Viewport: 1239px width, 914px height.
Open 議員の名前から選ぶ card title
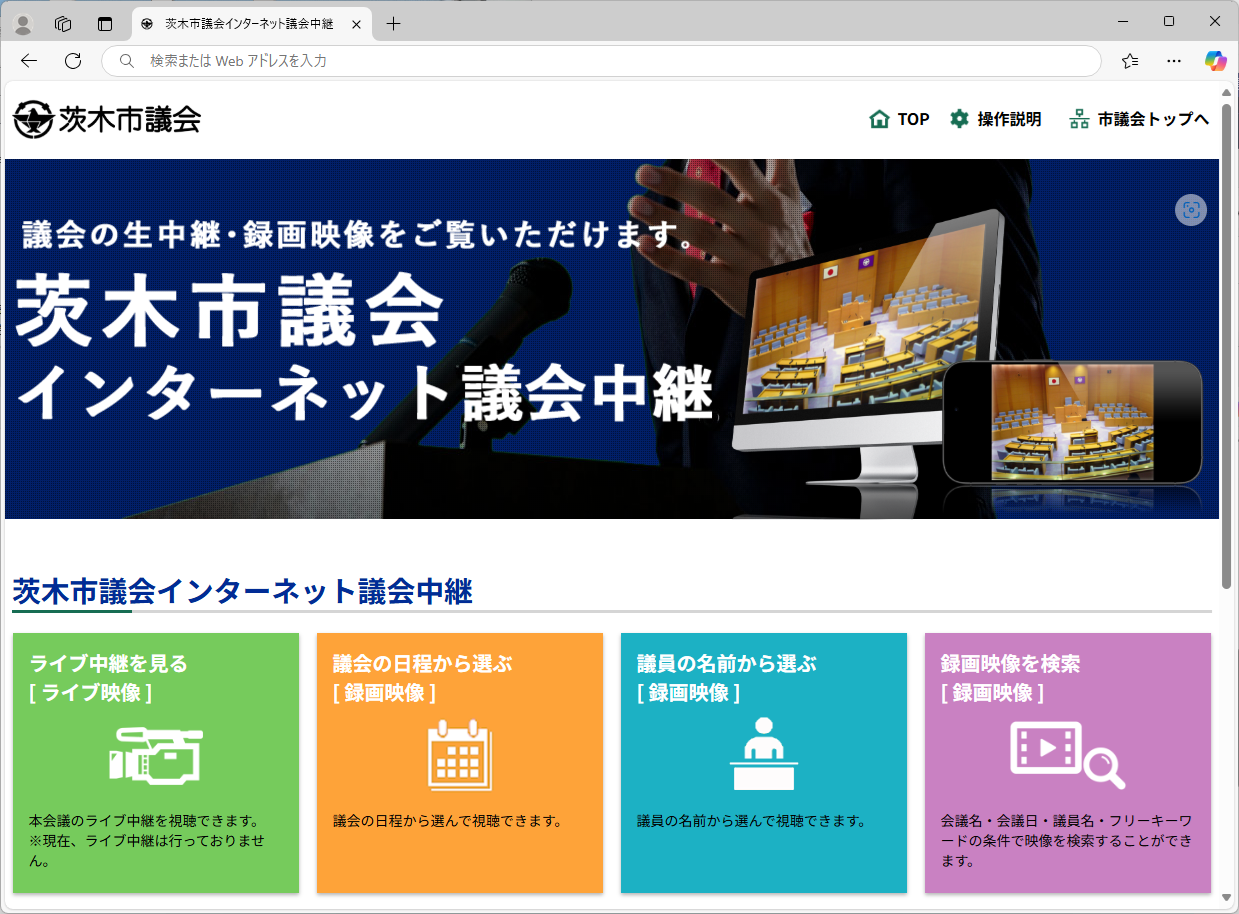click(726, 663)
